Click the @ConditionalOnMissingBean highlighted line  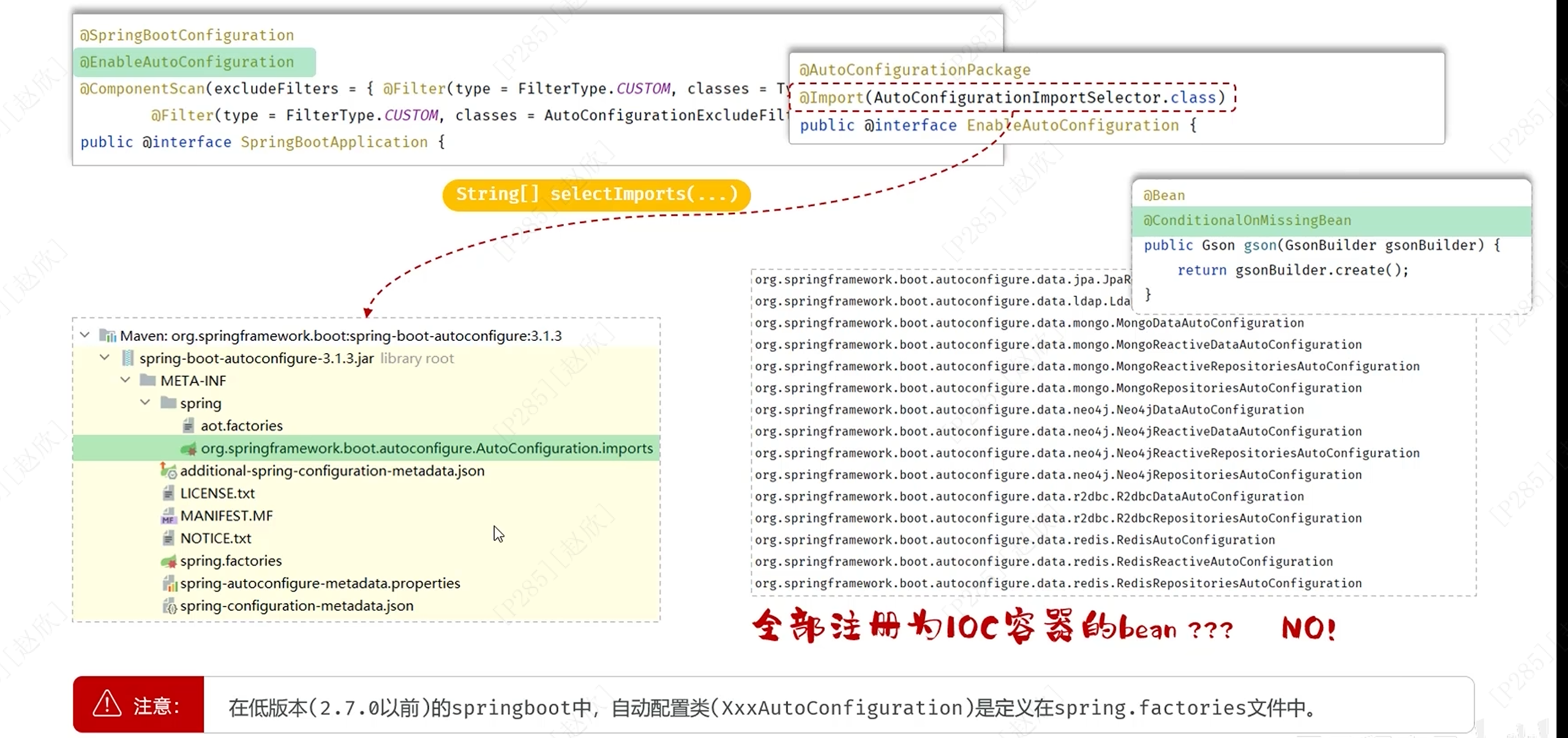[x=1247, y=220]
